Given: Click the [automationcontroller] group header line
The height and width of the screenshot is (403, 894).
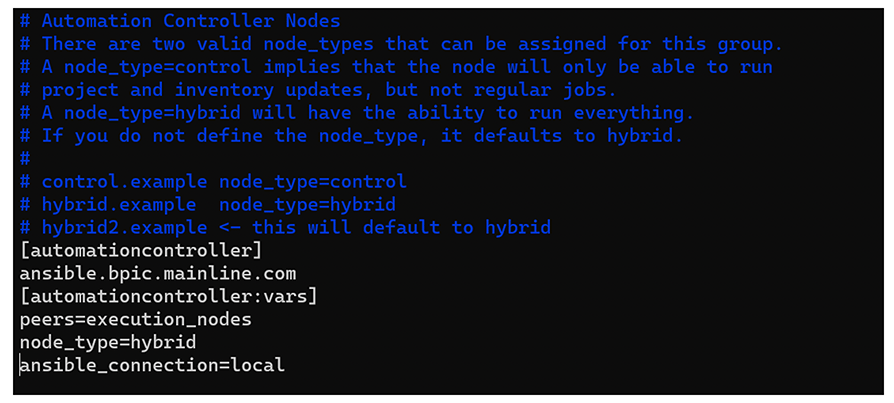Looking at the screenshot, I should [141, 251].
